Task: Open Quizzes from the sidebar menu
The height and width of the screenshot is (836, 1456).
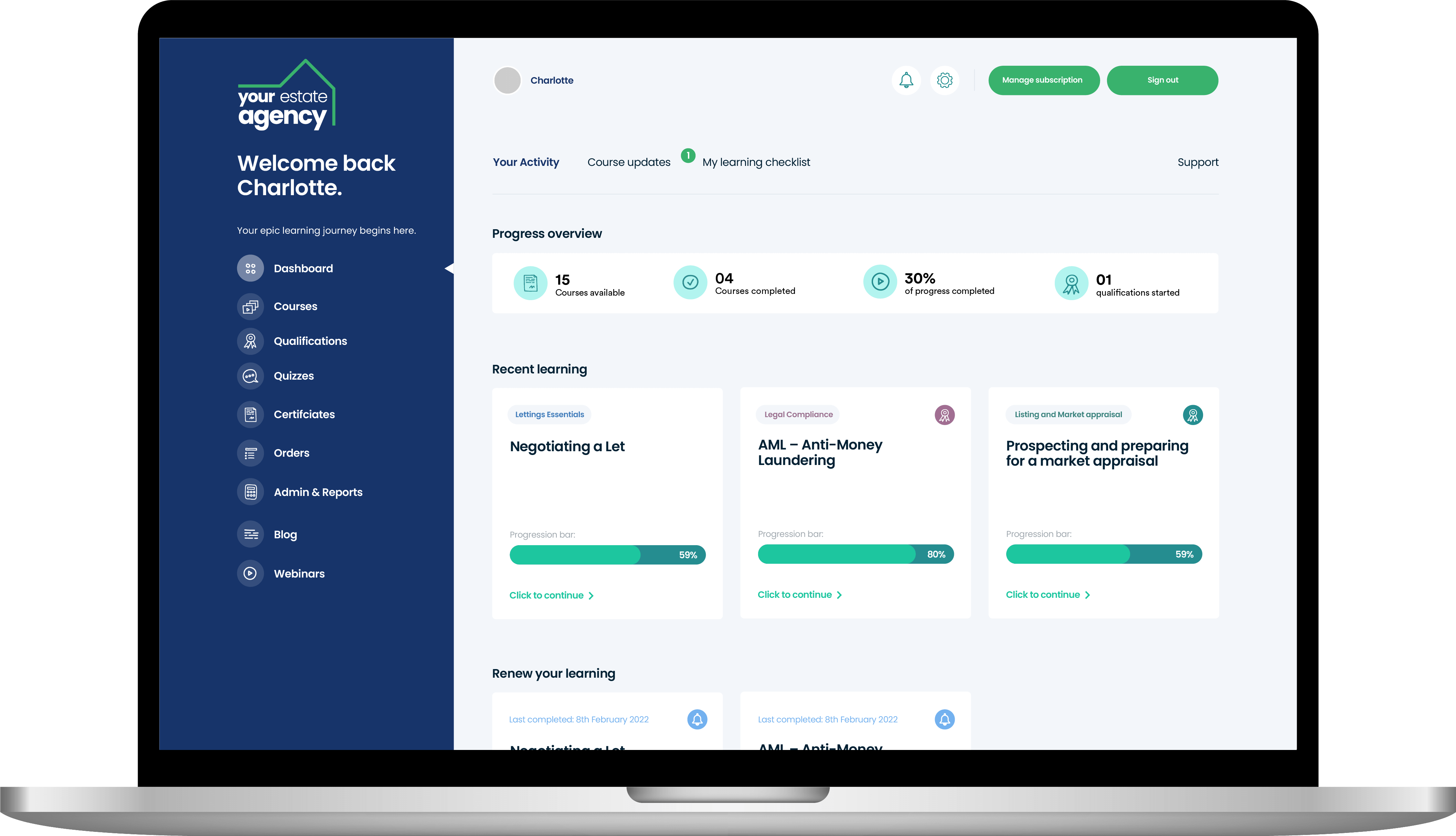Action: tap(293, 376)
